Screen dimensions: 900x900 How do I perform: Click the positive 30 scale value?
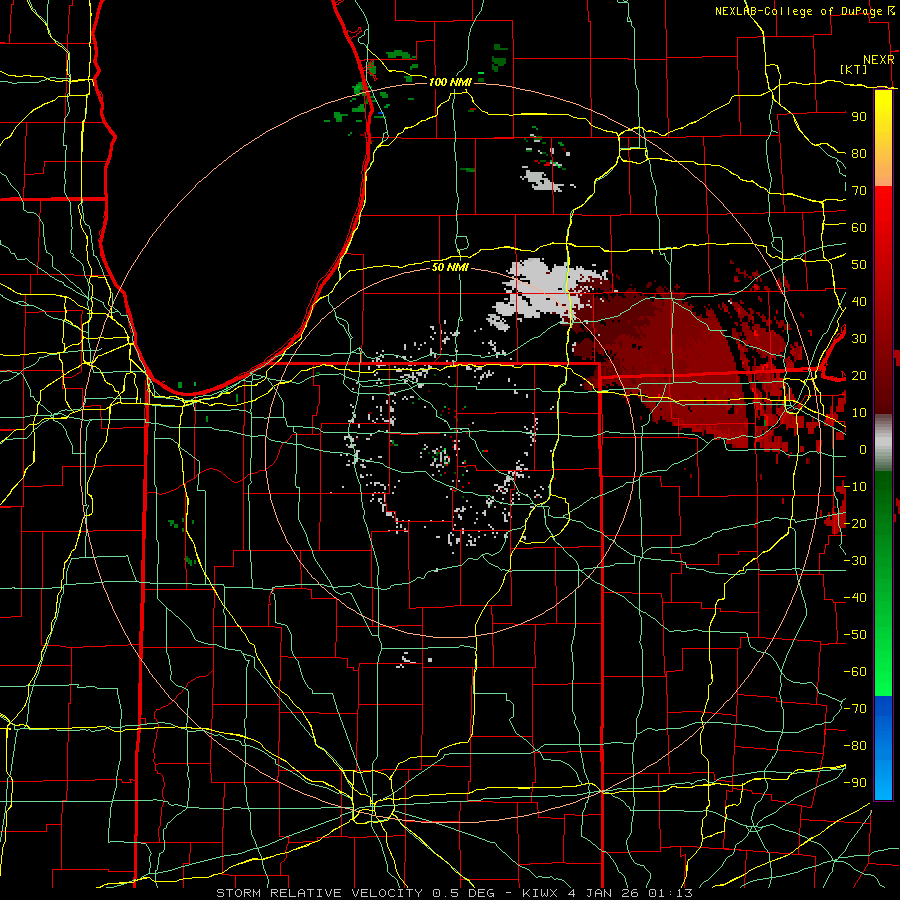pos(859,339)
